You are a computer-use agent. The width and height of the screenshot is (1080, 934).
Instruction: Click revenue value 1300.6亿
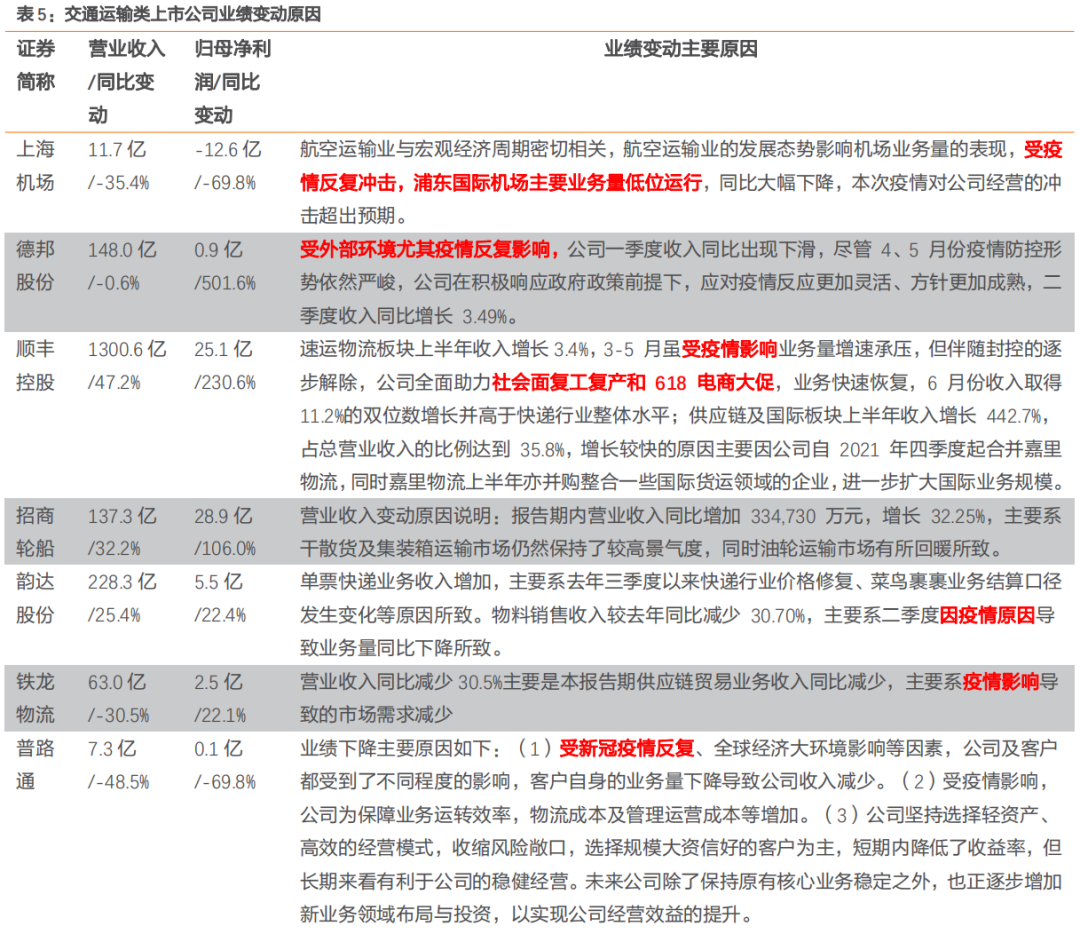127,349
